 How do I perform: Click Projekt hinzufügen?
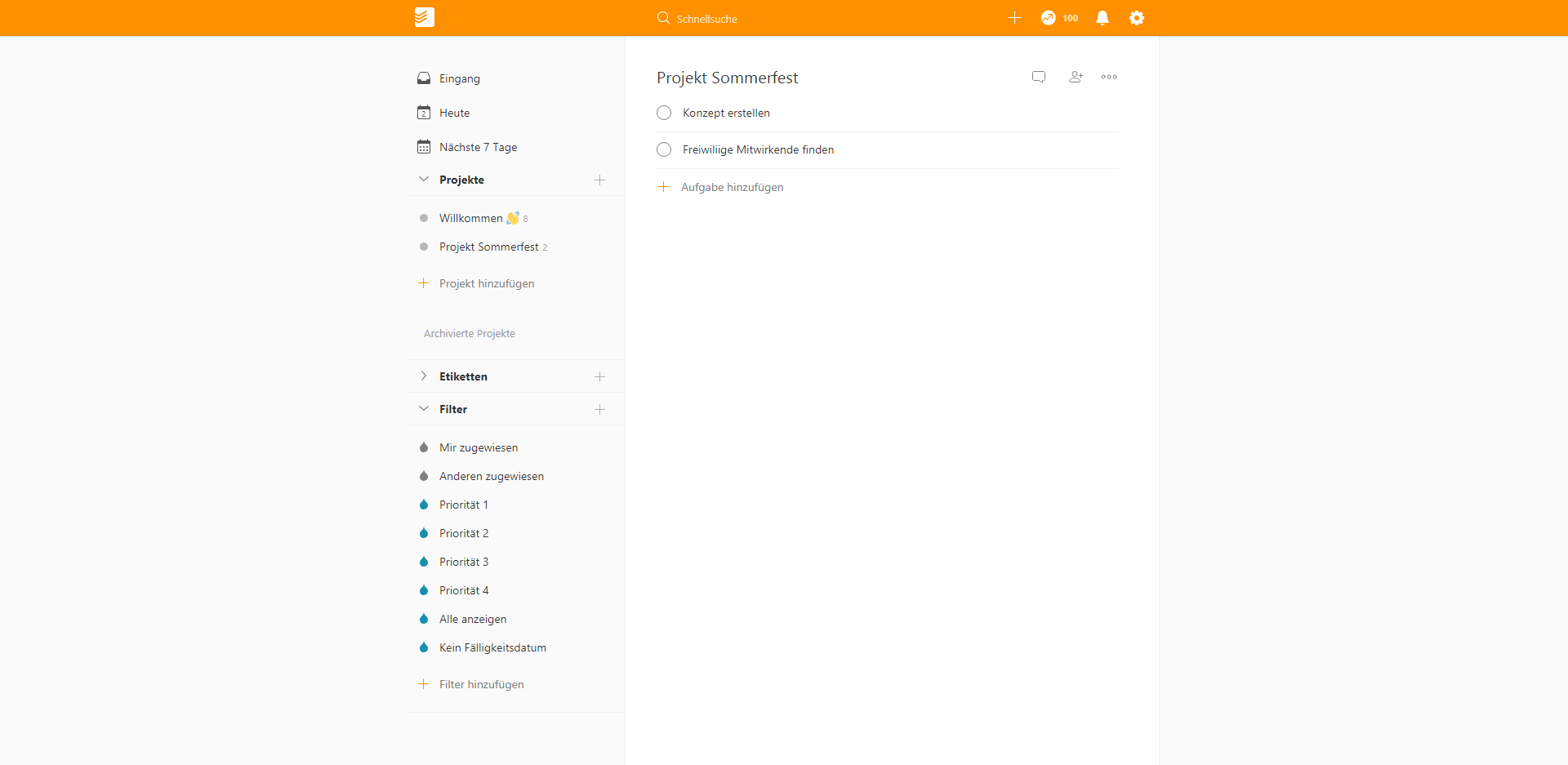coord(487,283)
